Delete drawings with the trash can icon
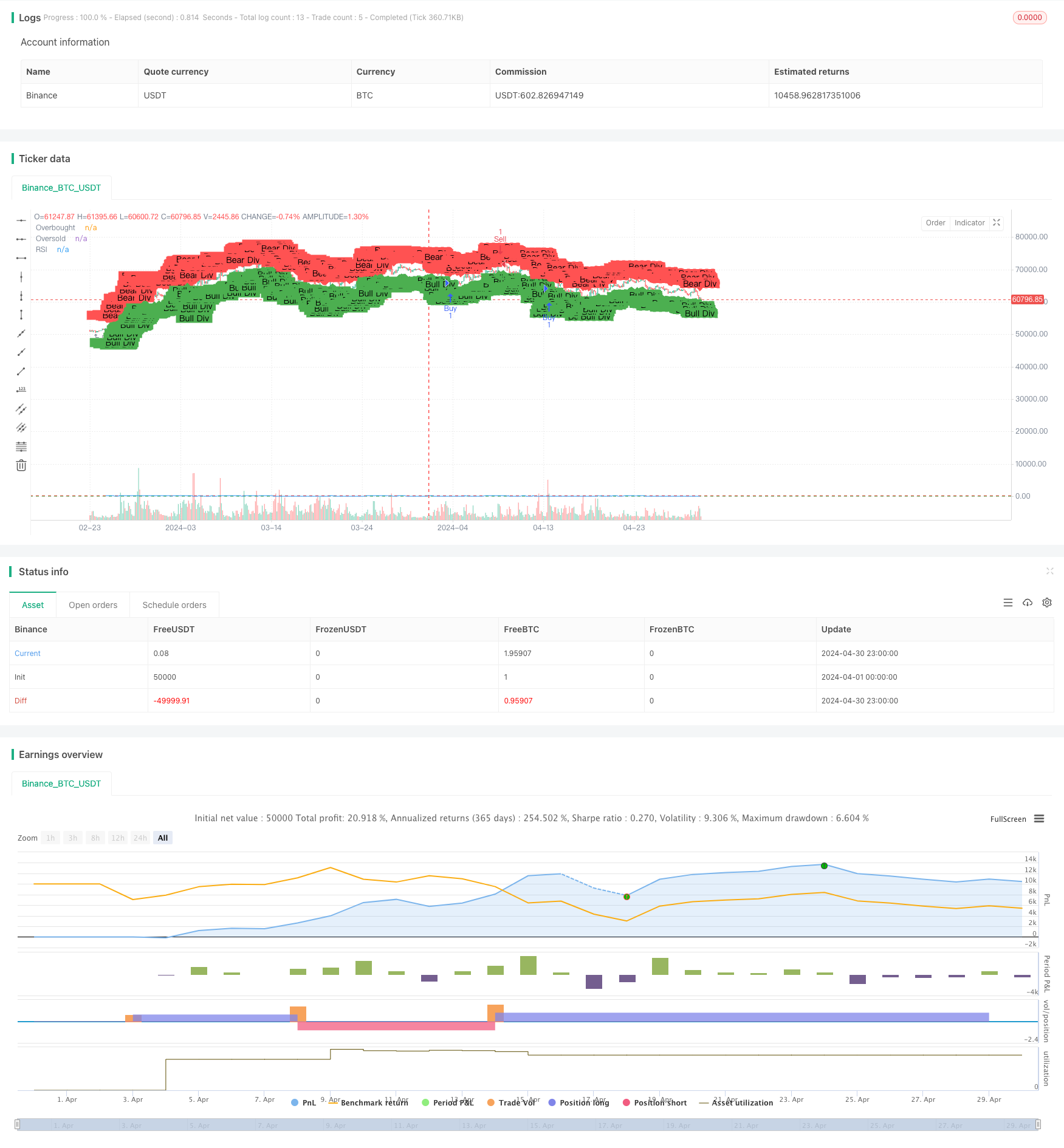 tap(21, 465)
